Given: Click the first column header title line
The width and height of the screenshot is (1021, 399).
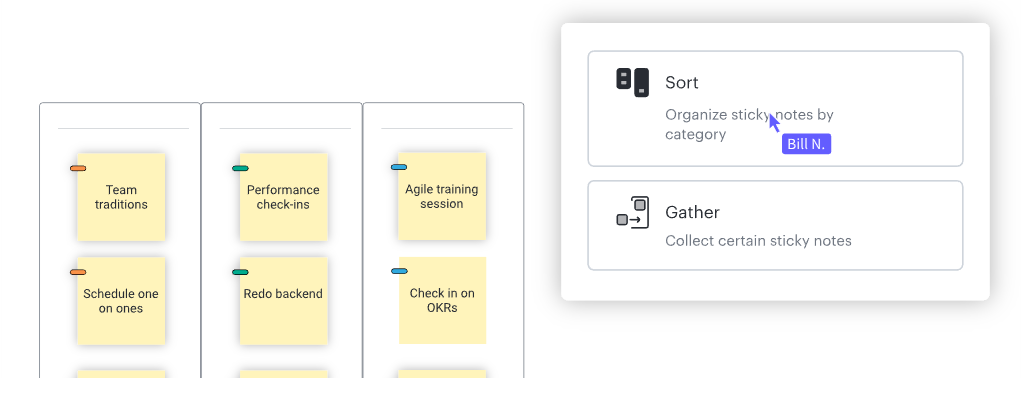Looking at the screenshot, I should pyautogui.click(x=123, y=128).
